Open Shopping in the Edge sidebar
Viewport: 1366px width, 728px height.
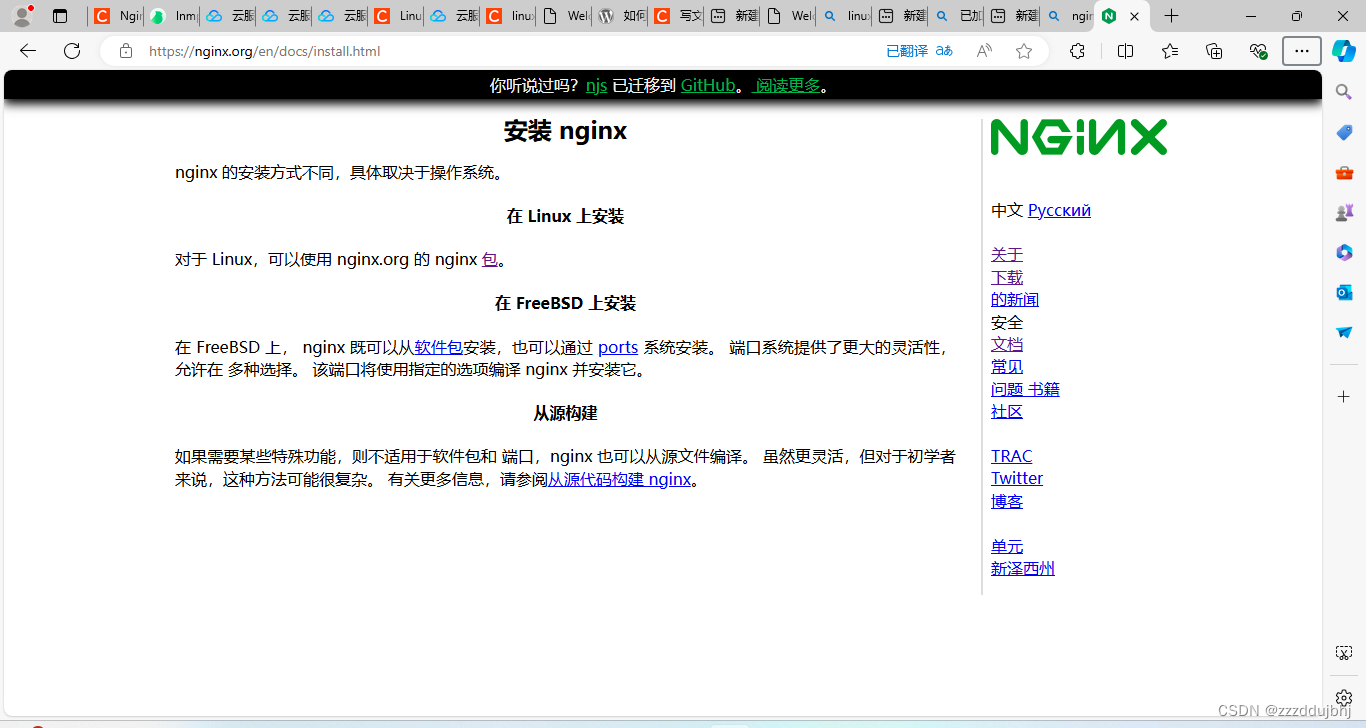[1343, 132]
